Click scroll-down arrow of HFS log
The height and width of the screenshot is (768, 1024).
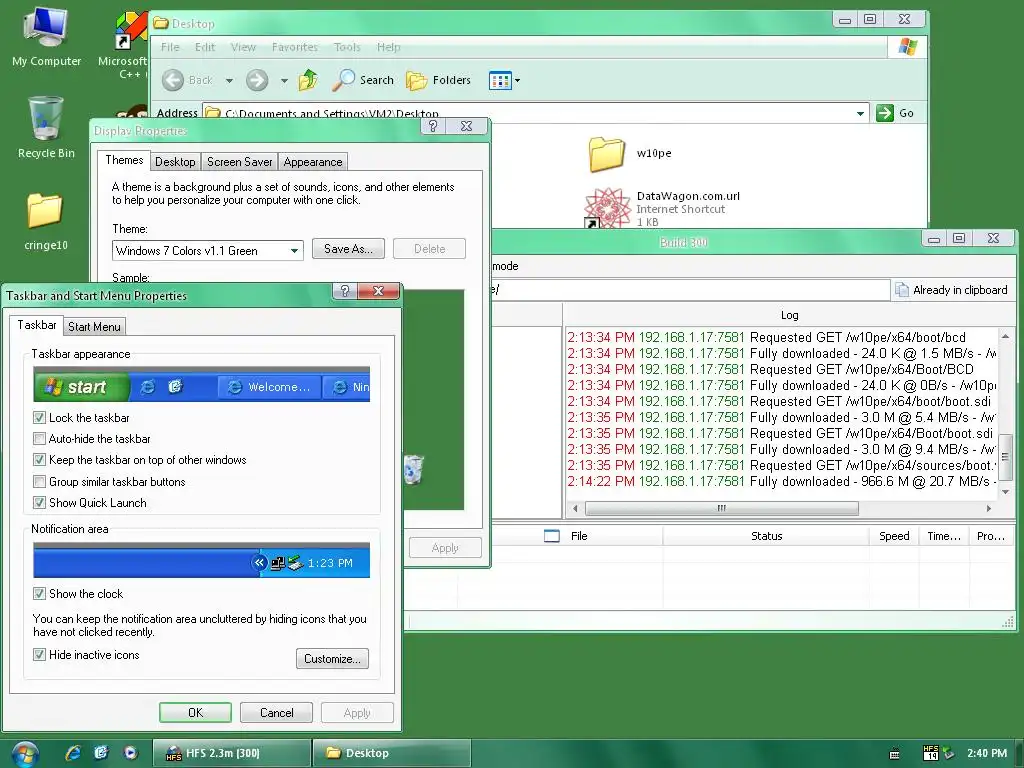1006,492
